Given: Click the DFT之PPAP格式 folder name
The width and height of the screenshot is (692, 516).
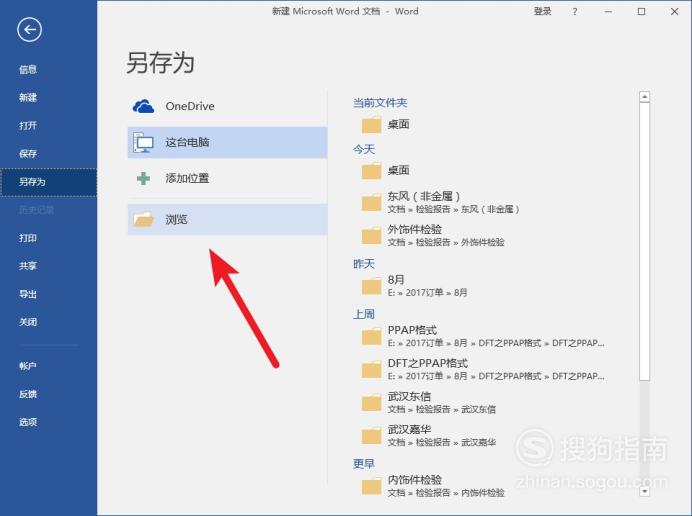Looking at the screenshot, I should (x=428, y=363).
